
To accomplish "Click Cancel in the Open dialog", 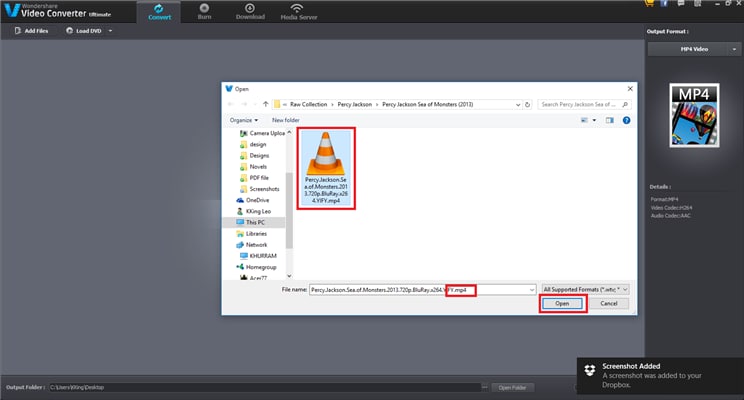I will pyautogui.click(x=609, y=304).
